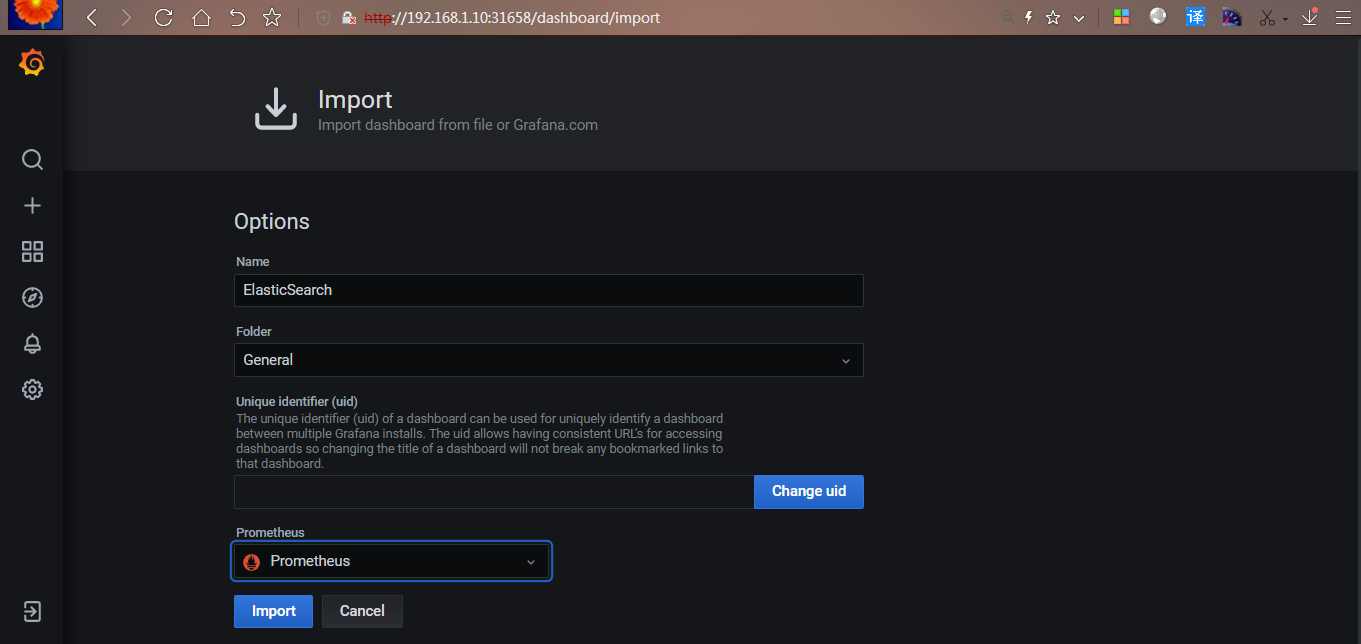Open the Create plus menu

coord(32,205)
